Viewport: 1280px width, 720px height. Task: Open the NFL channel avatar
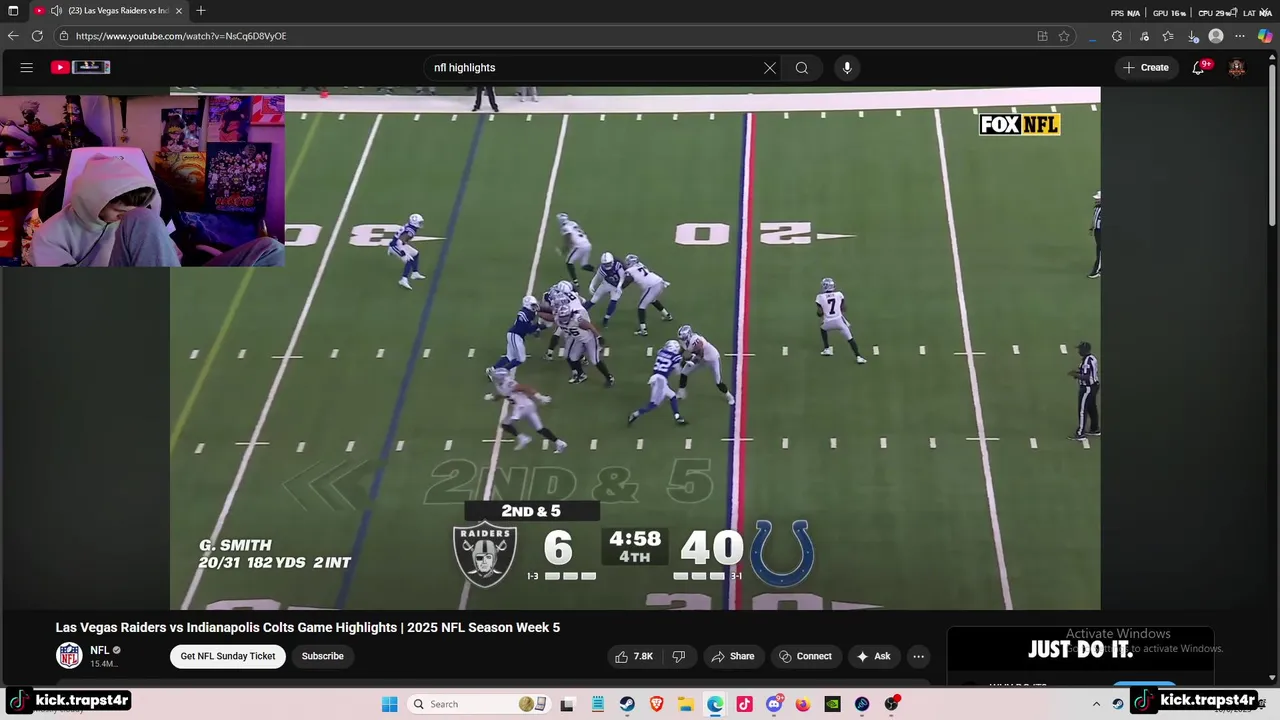coord(69,656)
